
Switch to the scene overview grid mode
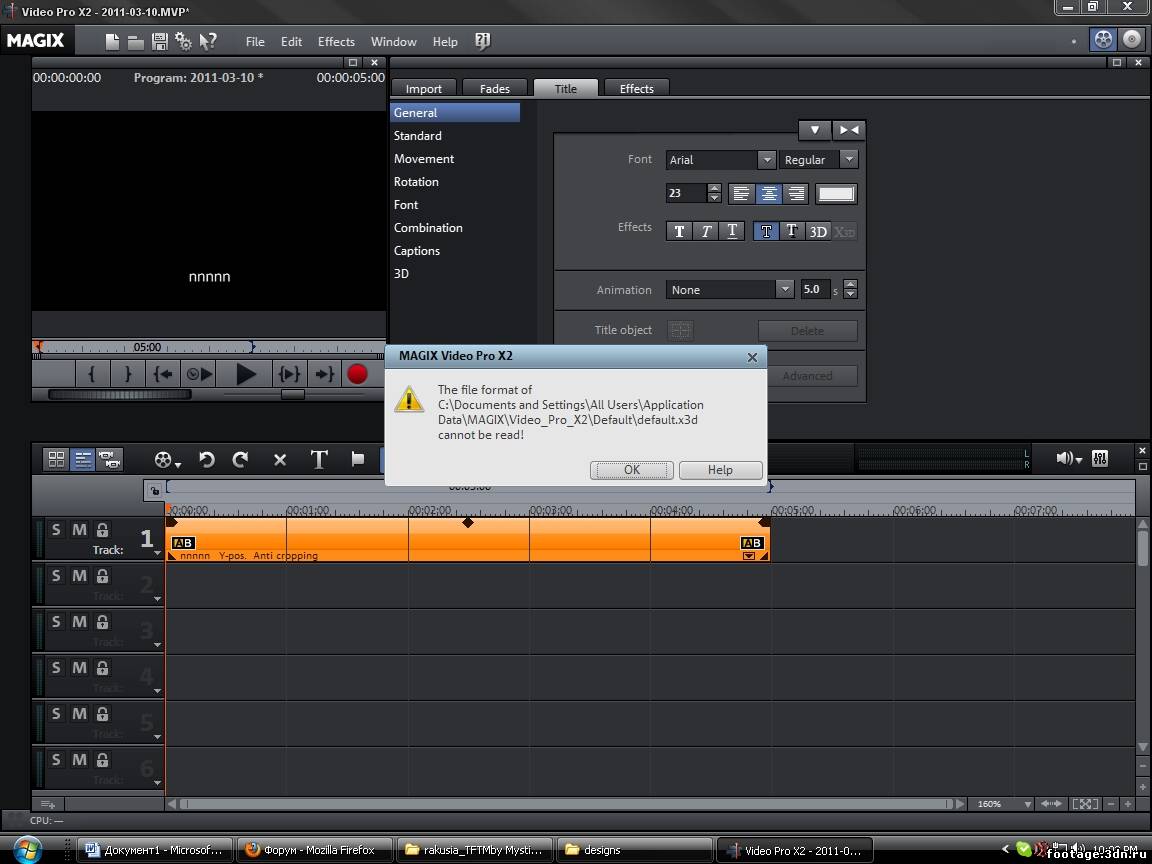pyautogui.click(x=57, y=459)
